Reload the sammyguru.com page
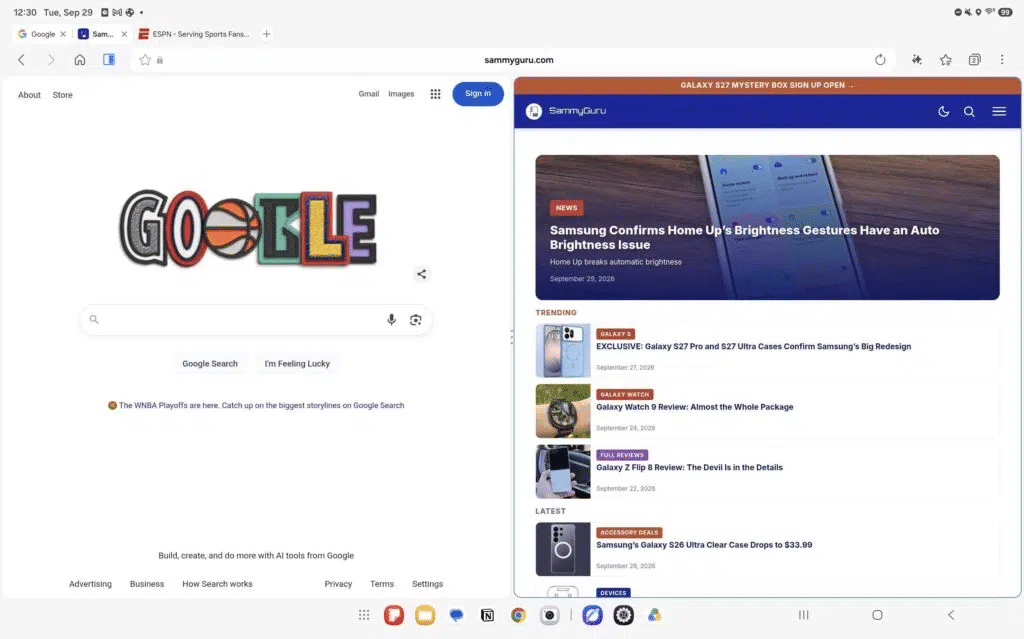The height and width of the screenshot is (639, 1024). (x=880, y=60)
